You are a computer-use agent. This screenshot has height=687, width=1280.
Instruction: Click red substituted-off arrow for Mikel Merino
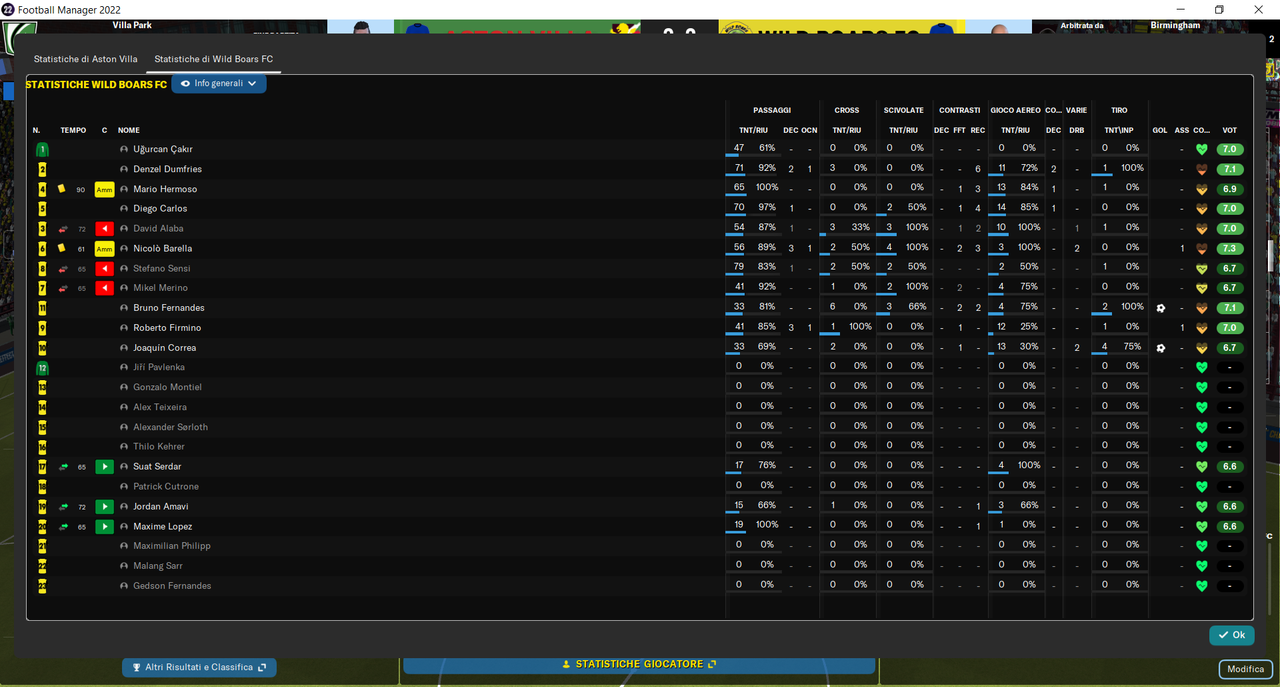point(104,288)
